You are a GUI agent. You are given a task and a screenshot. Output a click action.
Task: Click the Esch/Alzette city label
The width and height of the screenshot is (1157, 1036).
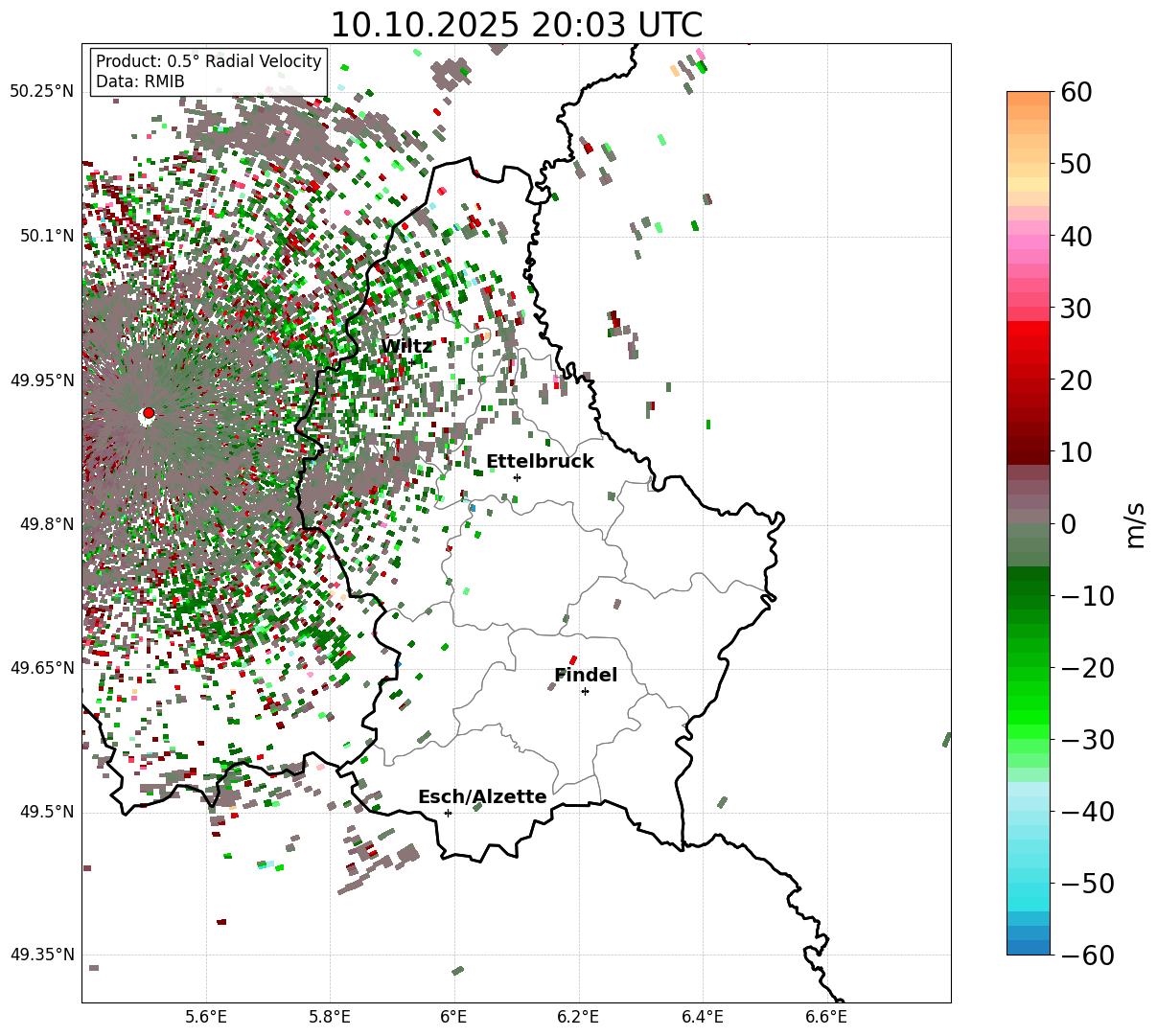[482, 797]
